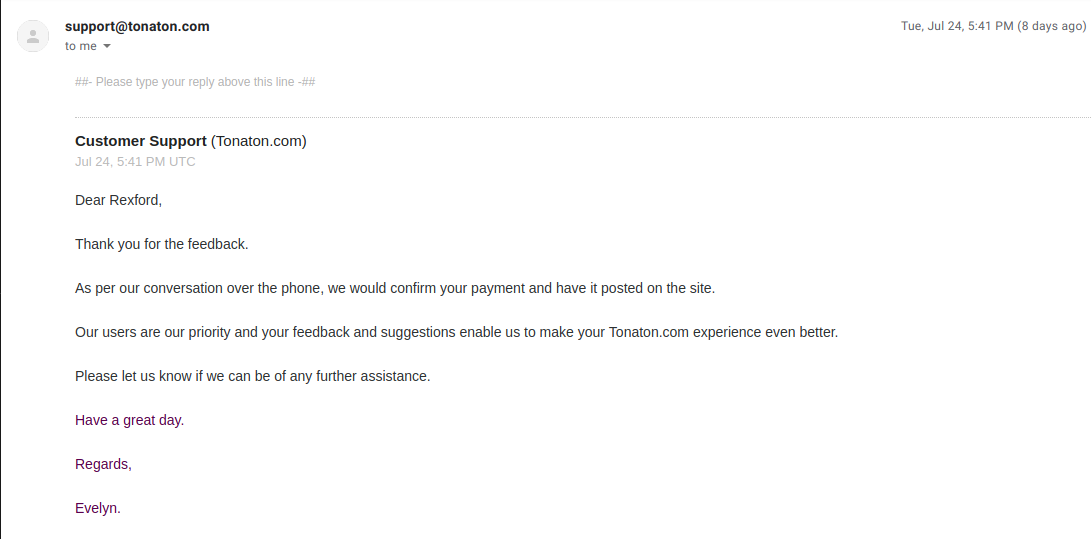The image size is (1091, 539).
Task: Click the "Regards," sign-off line
Action: tap(103, 464)
